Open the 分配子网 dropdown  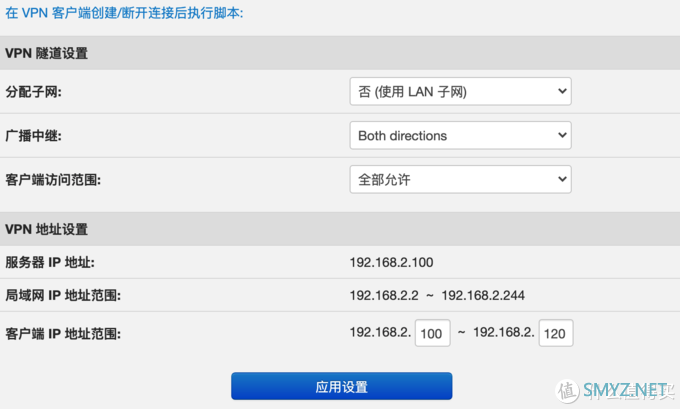point(461,92)
